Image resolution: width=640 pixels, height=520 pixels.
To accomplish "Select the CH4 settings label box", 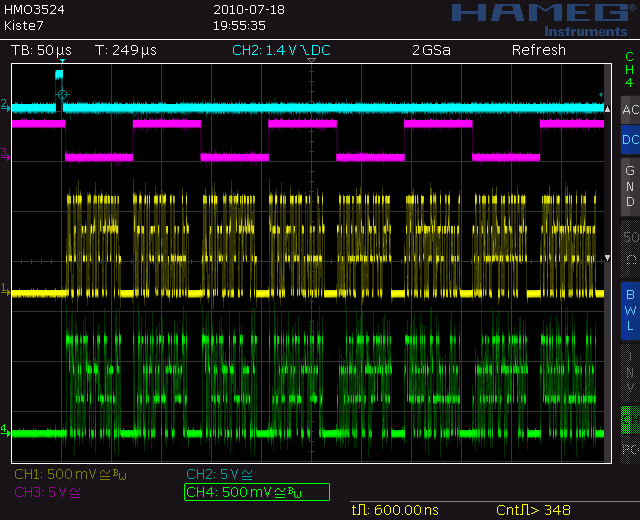I will pyautogui.click(x=257, y=492).
